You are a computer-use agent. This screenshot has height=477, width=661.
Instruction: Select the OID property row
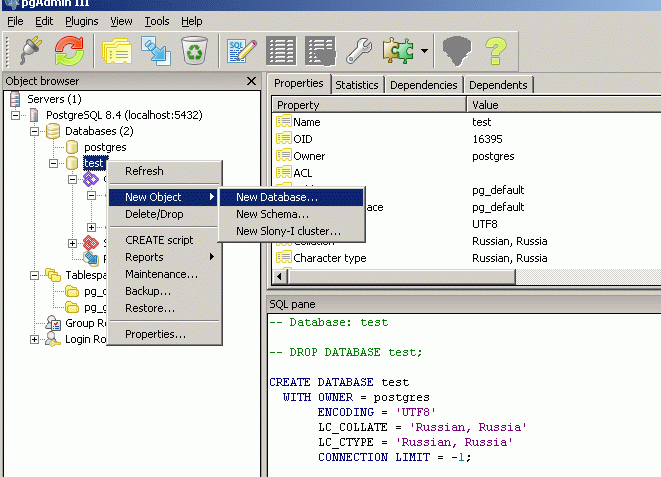(x=467, y=139)
